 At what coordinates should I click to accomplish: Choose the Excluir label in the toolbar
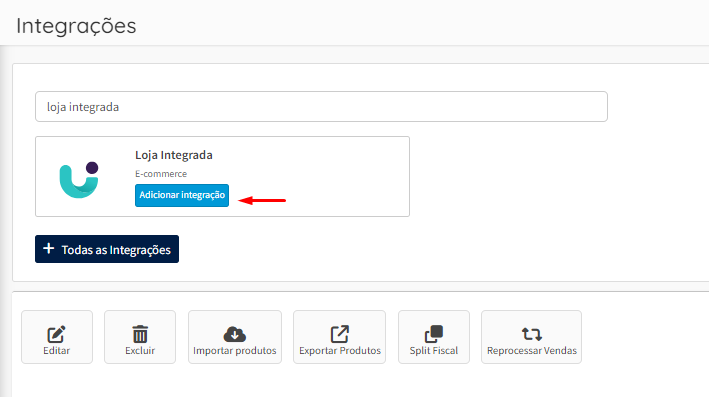pyautogui.click(x=140, y=350)
